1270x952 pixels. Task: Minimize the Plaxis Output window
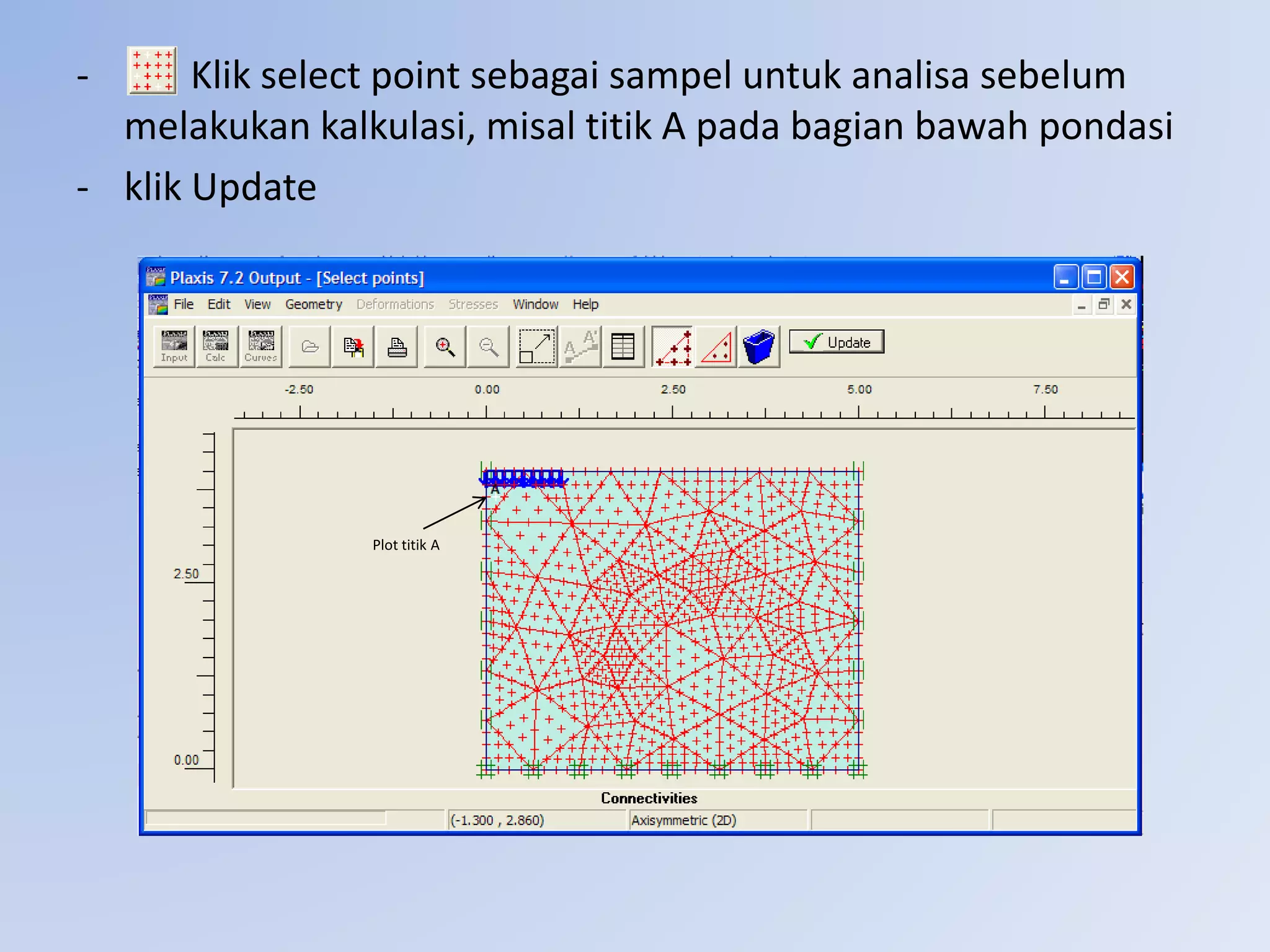click(1065, 277)
